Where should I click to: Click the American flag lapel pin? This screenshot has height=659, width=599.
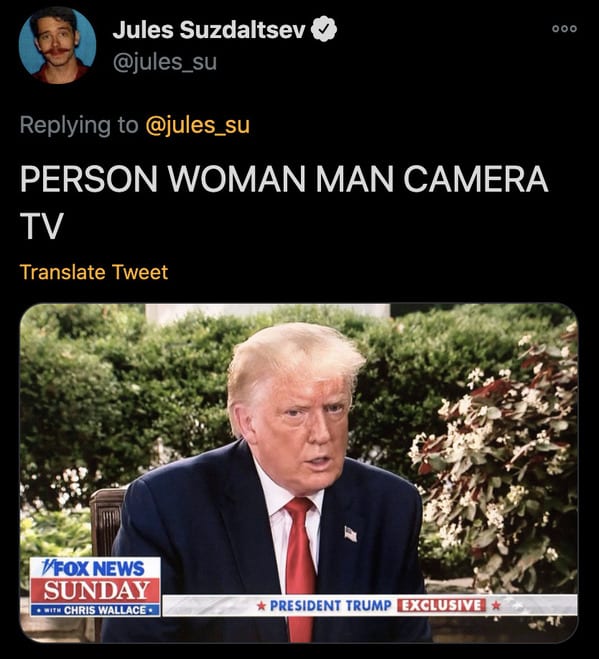click(351, 534)
